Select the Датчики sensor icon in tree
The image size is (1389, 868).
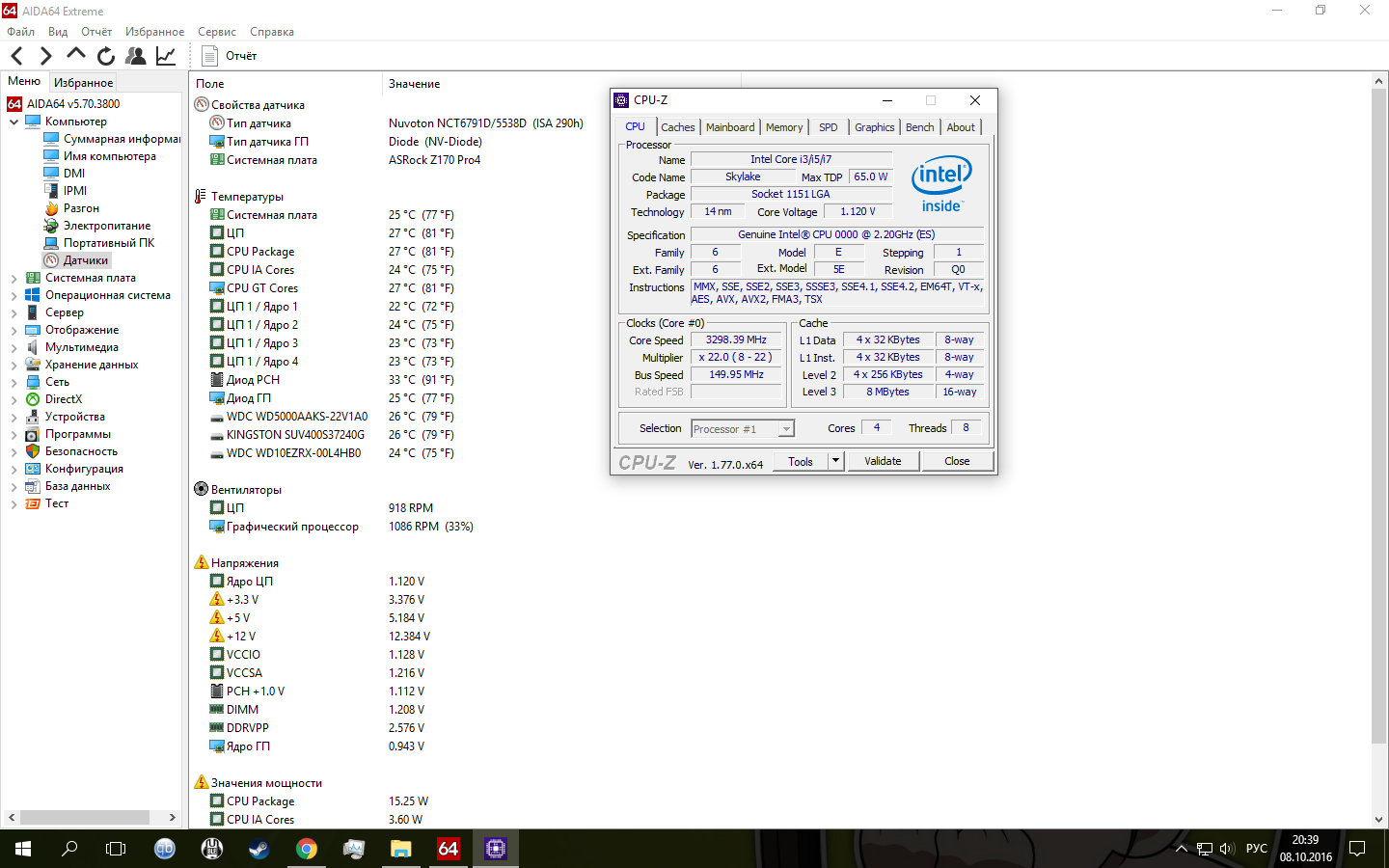point(51,260)
